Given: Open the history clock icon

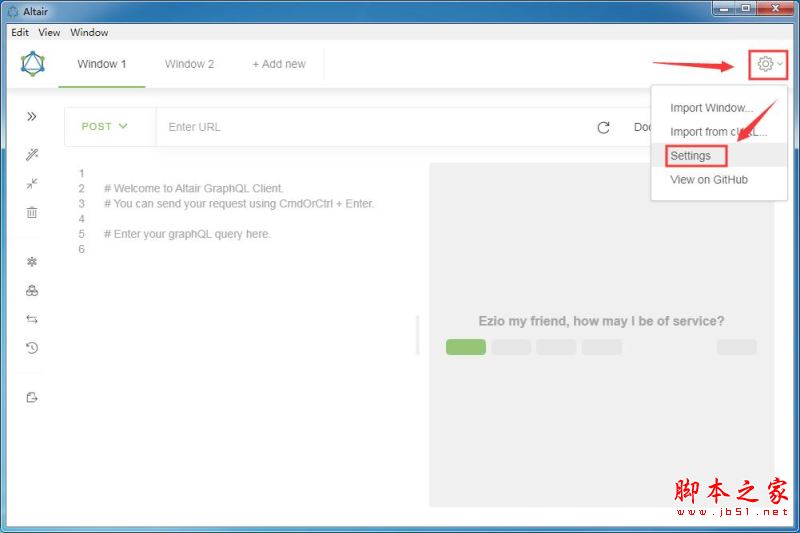Looking at the screenshot, I should pyautogui.click(x=32, y=348).
